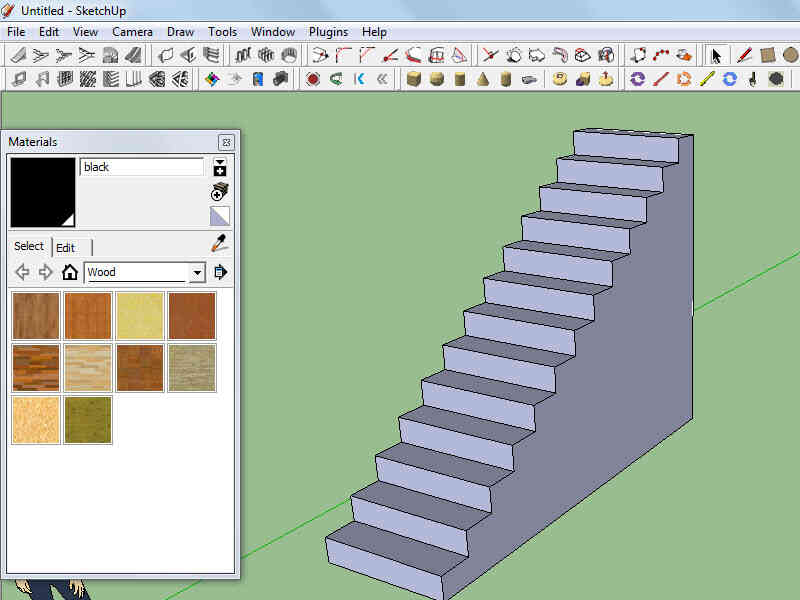Open the Tools menu
The width and height of the screenshot is (800, 600).
222,32
